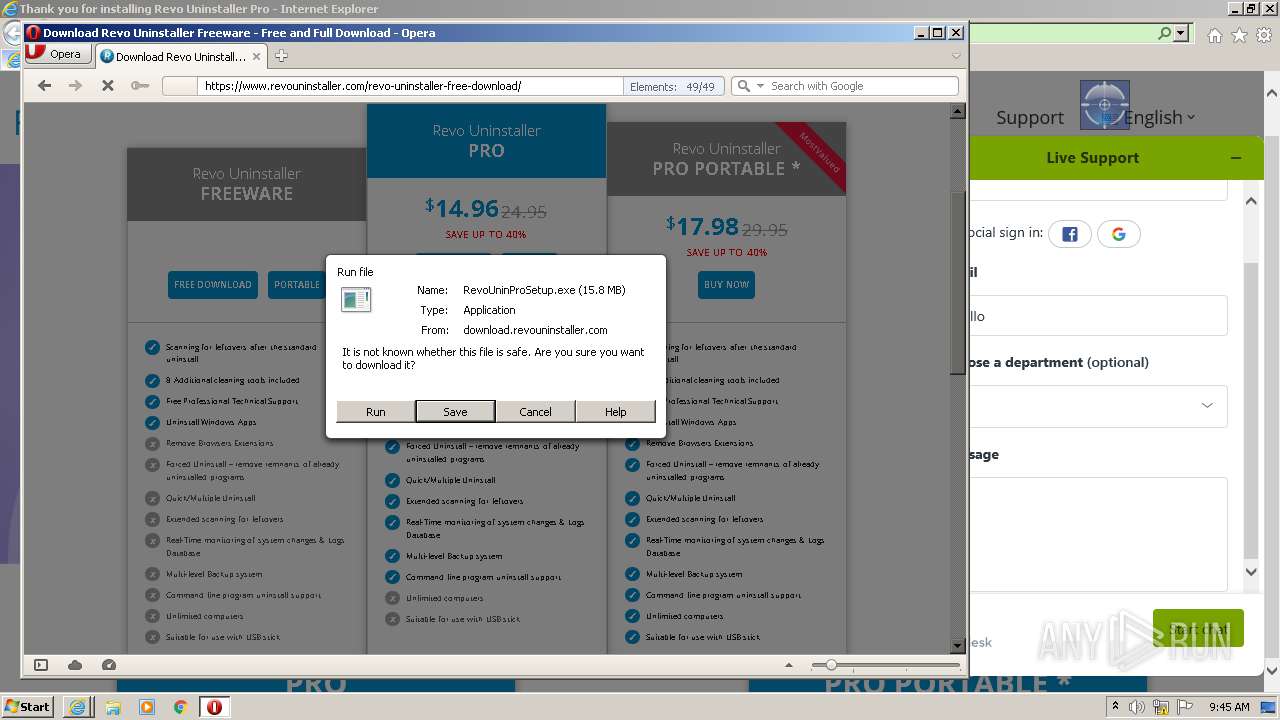The width and height of the screenshot is (1280, 720).
Task: Open the view options arrow beside the zoom slider
Action: click(789, 665)
